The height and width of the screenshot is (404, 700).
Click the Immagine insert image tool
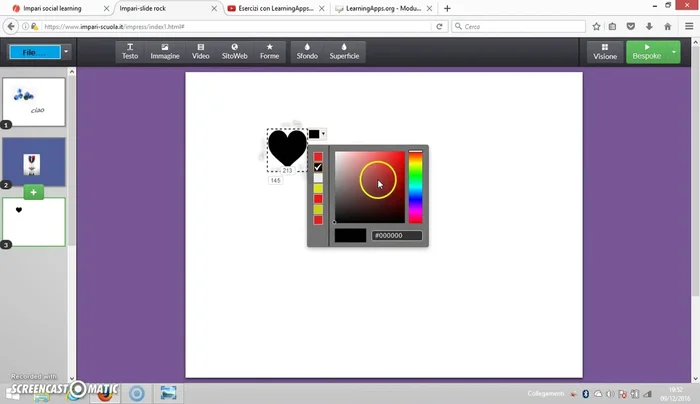[x=164, y=52]
